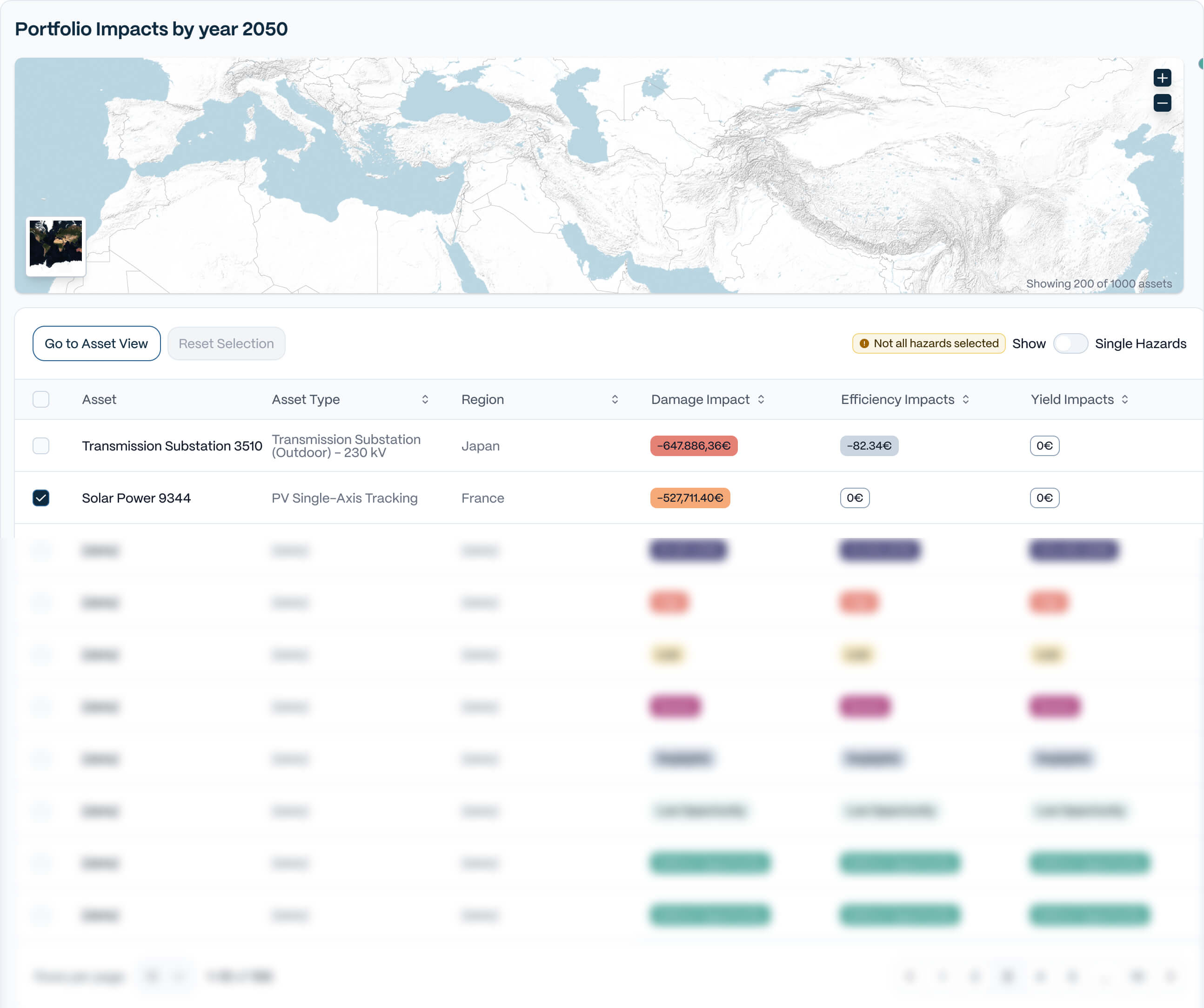Viewport: 1204px width, 1008px height.
Task: Select all assets with the header checkbox
Action: click(40, 399)
